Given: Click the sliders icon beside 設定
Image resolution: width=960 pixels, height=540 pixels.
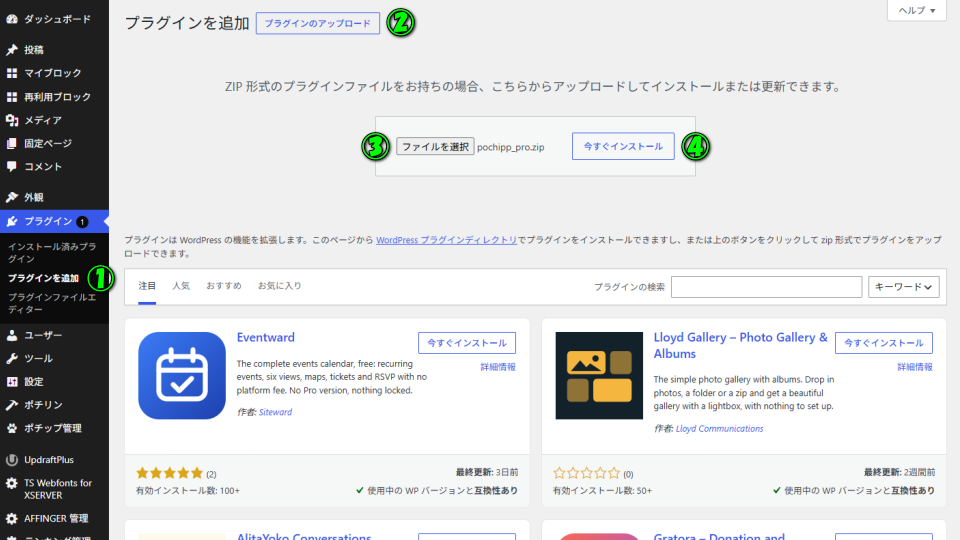Looking at the screenshot, I should (12, 381).
